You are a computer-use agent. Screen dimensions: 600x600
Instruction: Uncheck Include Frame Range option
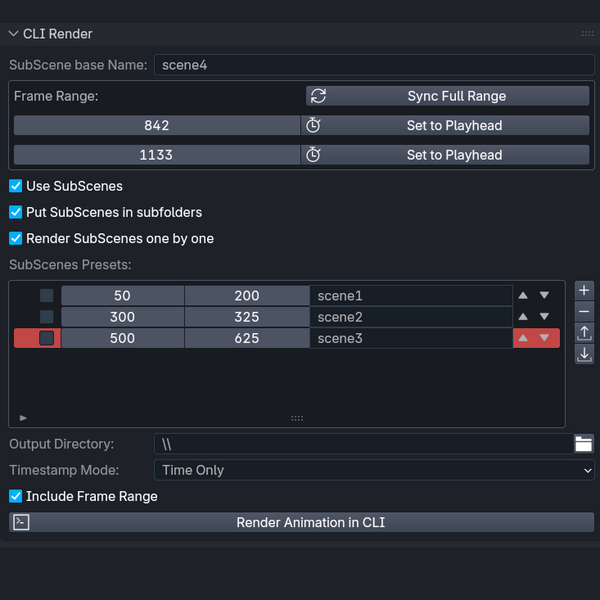pyautogui.click(x=16, y=496)
